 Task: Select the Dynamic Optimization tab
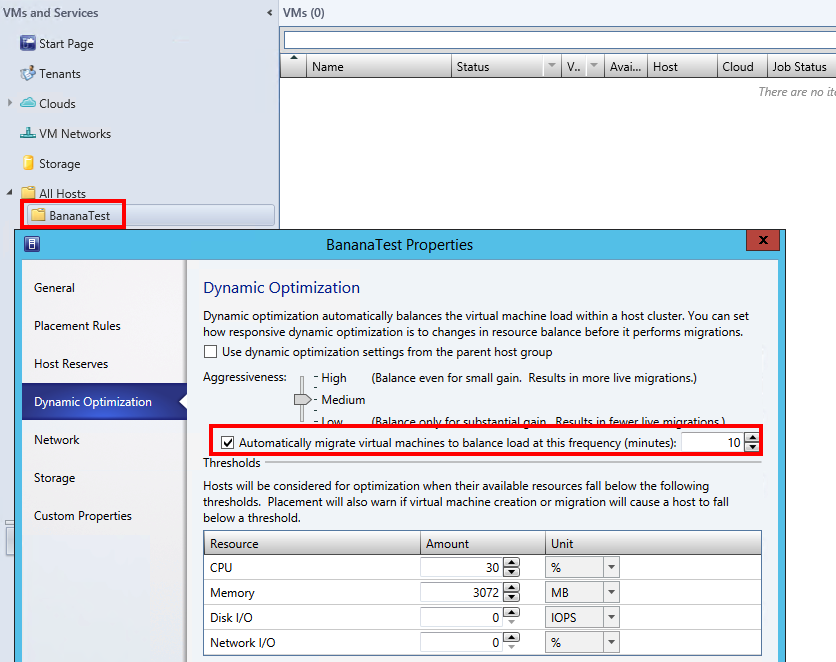[104, 401]
